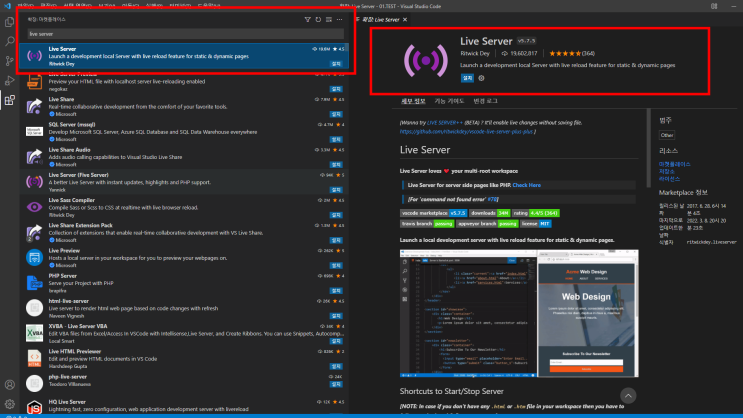
Task: Open the Check Here link for PHP
Action: click(x=526, y=185)
